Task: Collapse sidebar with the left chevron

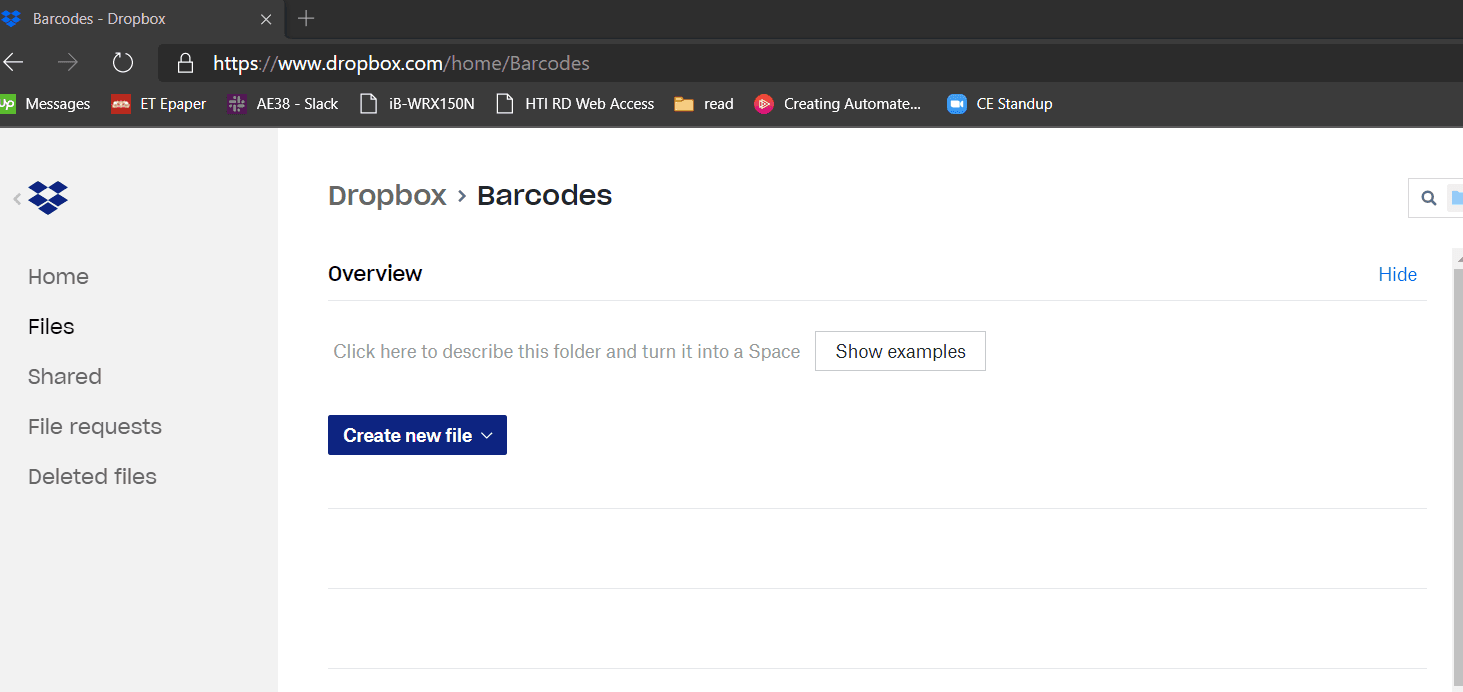Action: 17,199
